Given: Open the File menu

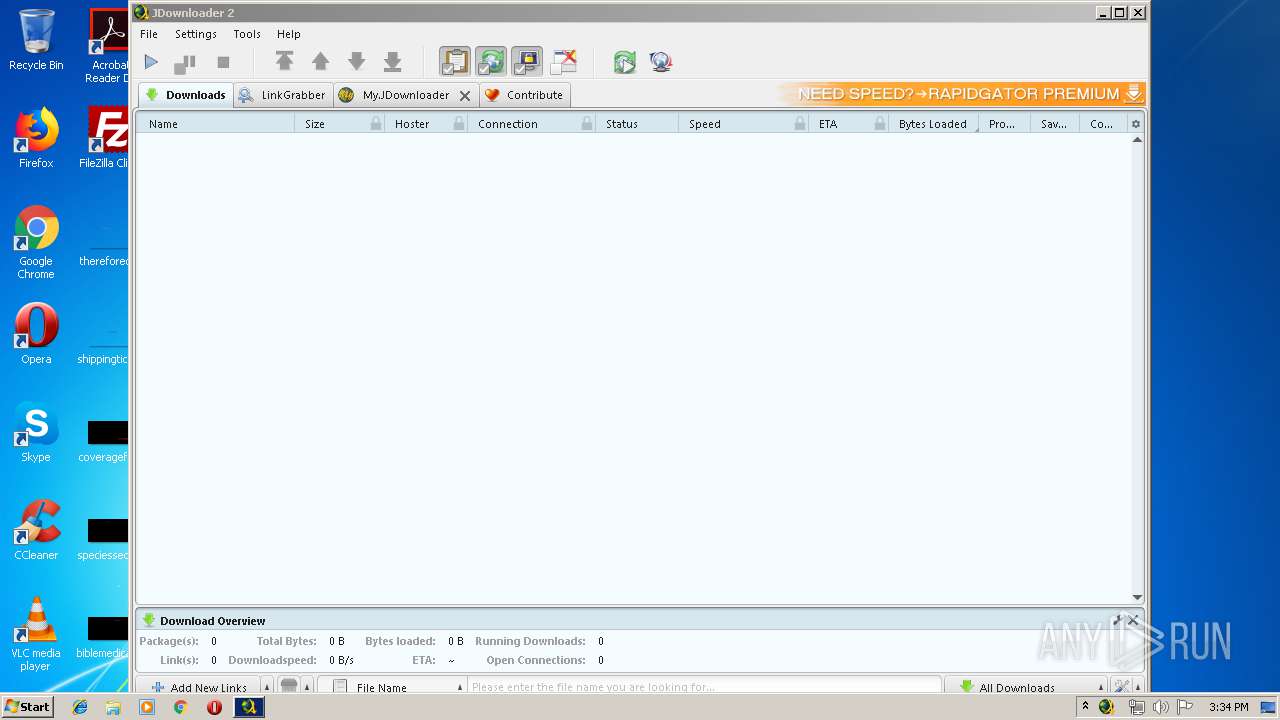Looking at the screenshot, I should coord(149,34).
